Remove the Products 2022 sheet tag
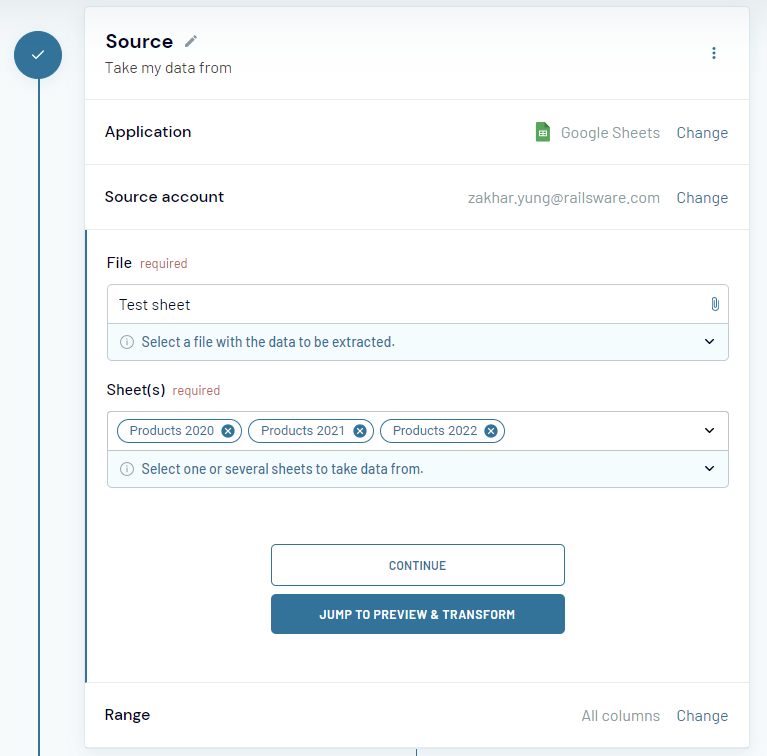 [x=491, y=431]
